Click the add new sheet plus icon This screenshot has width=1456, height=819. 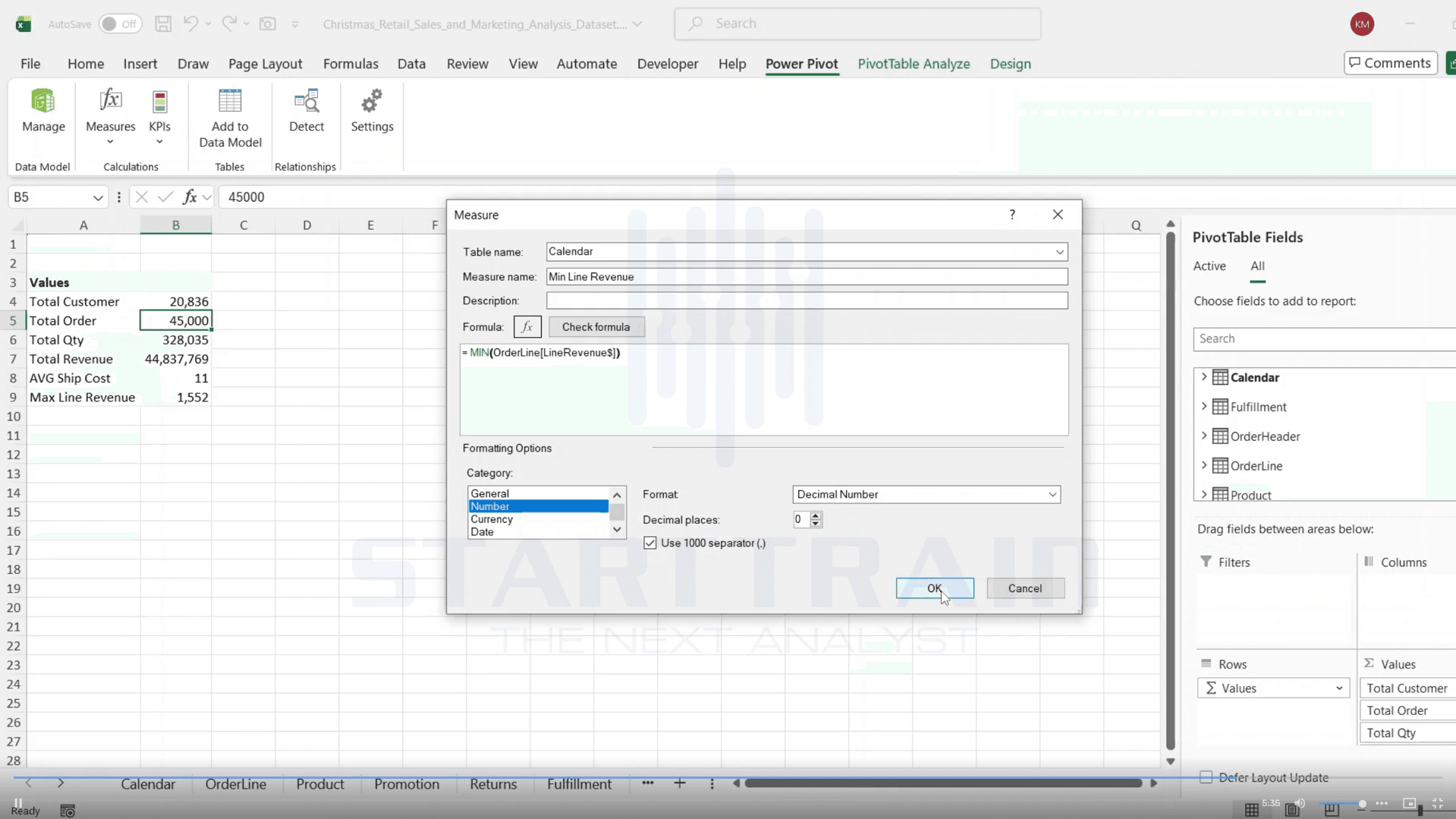coord(680,783)
